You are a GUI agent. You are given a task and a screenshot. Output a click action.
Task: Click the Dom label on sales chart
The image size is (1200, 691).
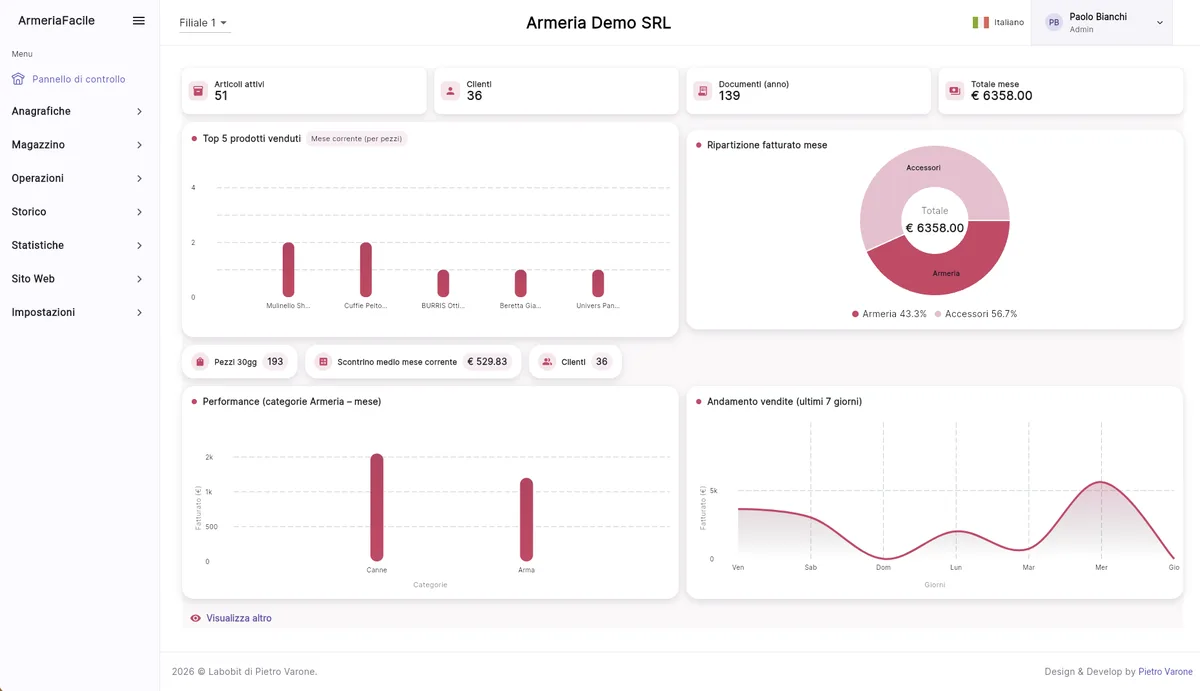[x=883, y=567]
